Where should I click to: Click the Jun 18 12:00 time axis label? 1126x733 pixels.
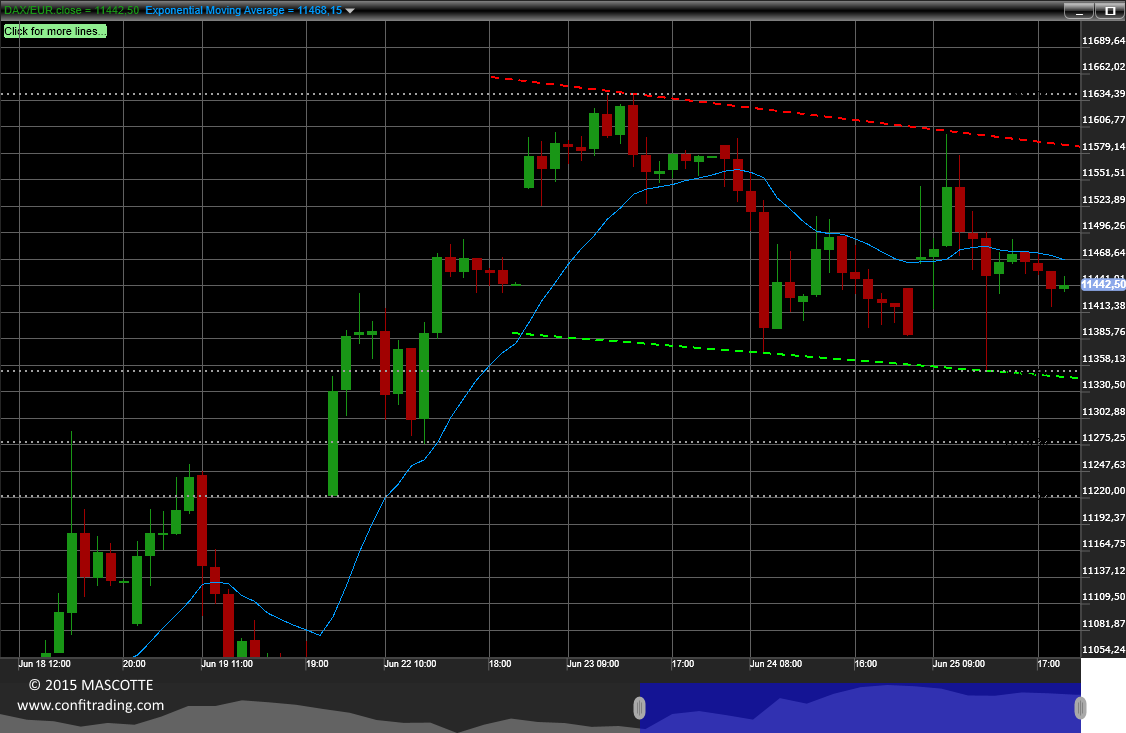coord(45,663)
